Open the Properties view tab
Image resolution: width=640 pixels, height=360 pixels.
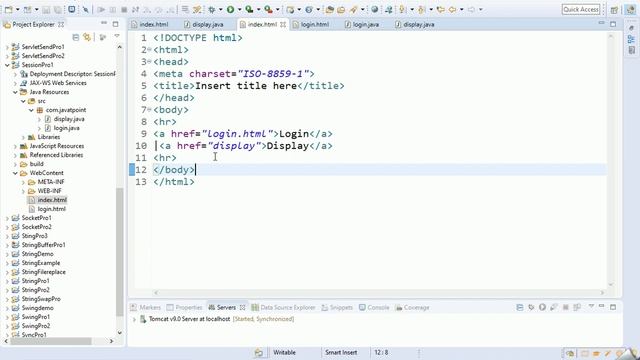click(184, 307)
